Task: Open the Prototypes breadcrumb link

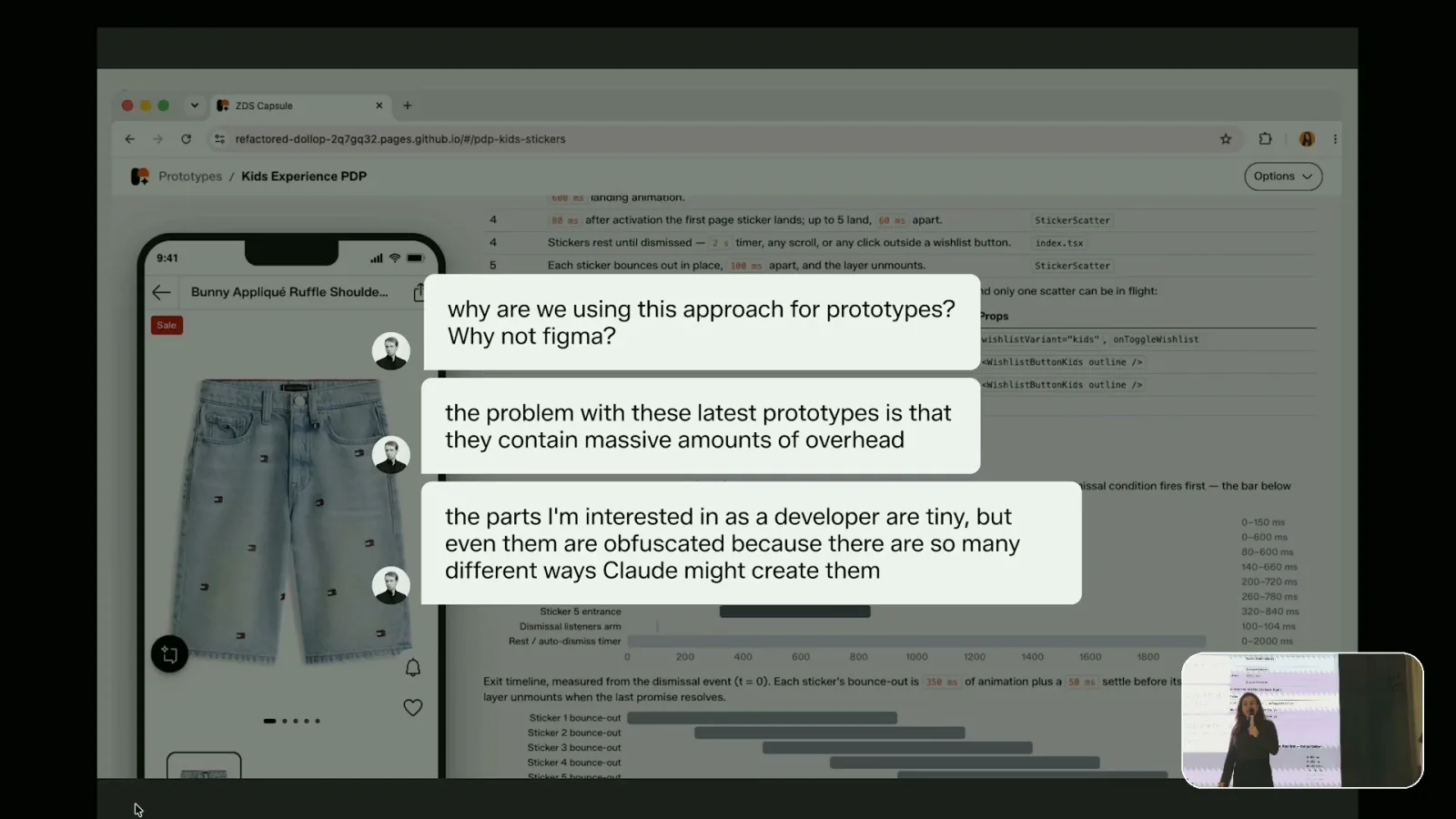Action: (x=190, y=177)
